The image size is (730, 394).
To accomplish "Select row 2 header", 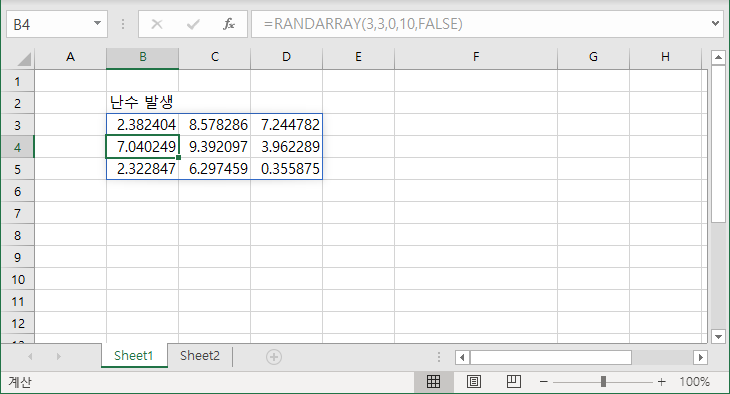I will click(18, 103).
